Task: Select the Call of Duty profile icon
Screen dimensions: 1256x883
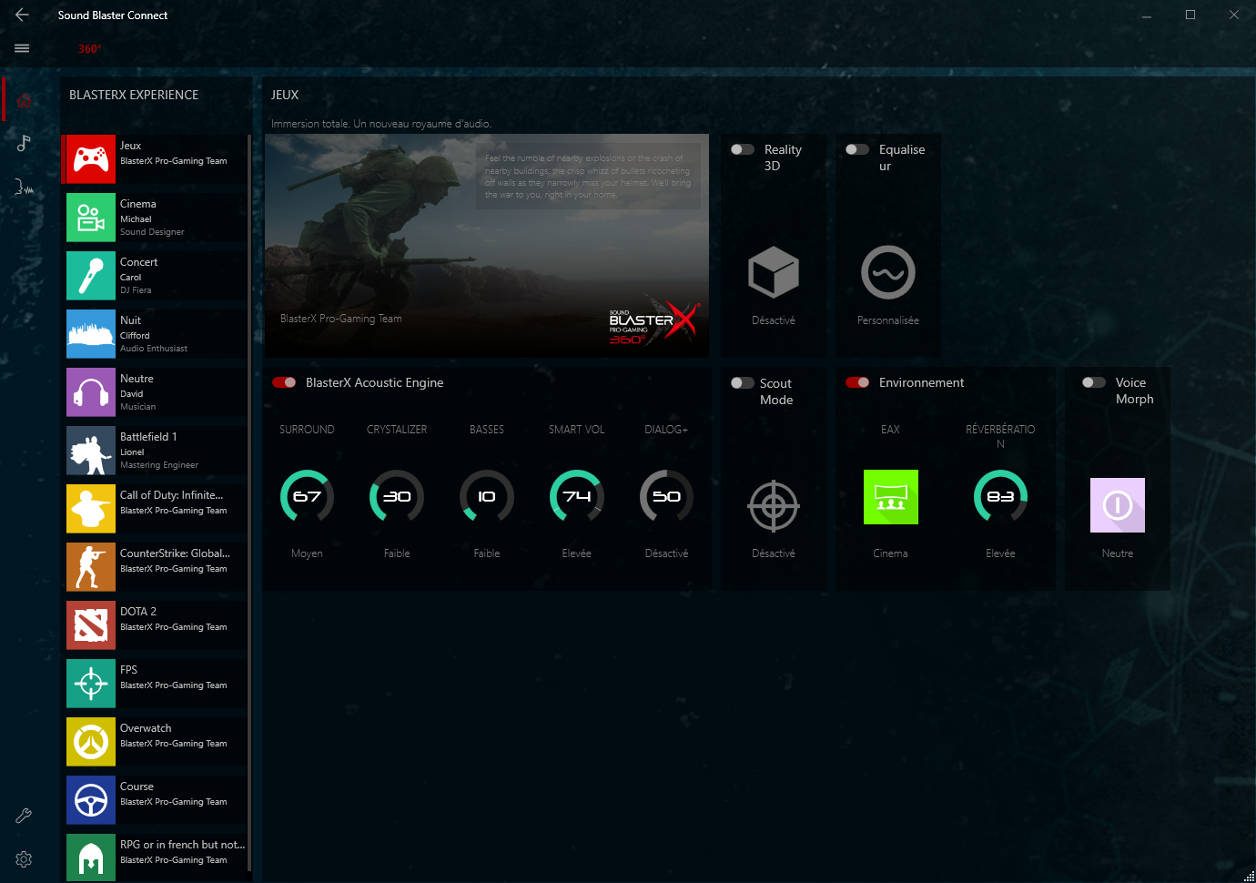Action: [x=91, y=509]
